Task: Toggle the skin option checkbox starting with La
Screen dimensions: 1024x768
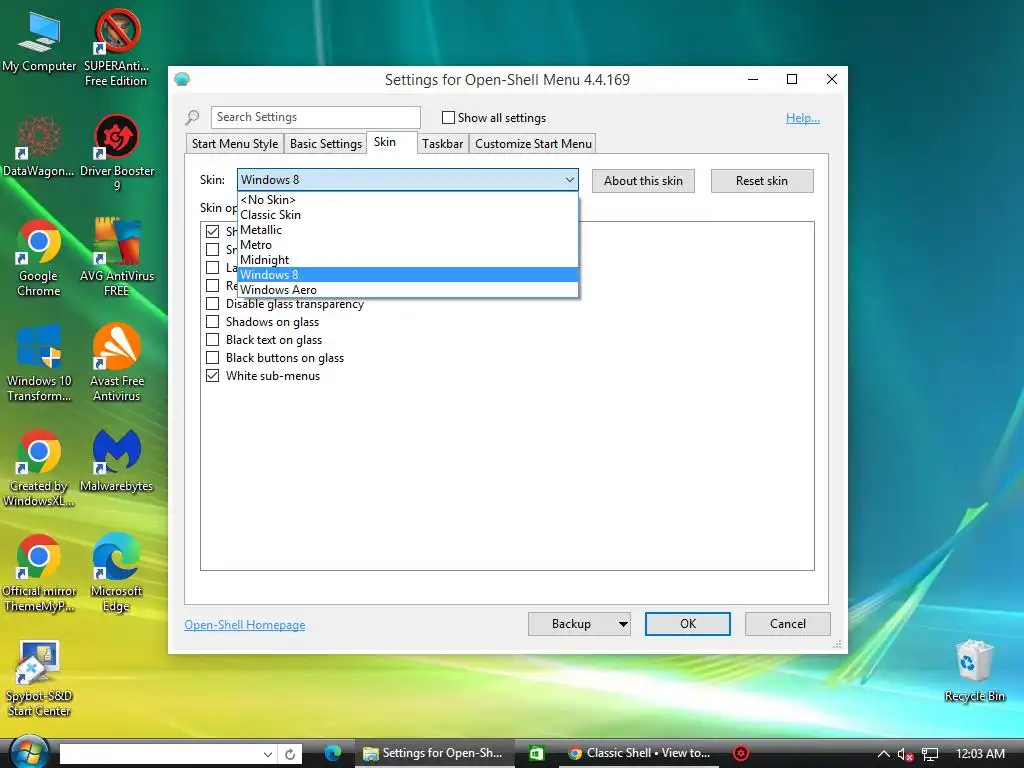Action: (x=212, y=267)
